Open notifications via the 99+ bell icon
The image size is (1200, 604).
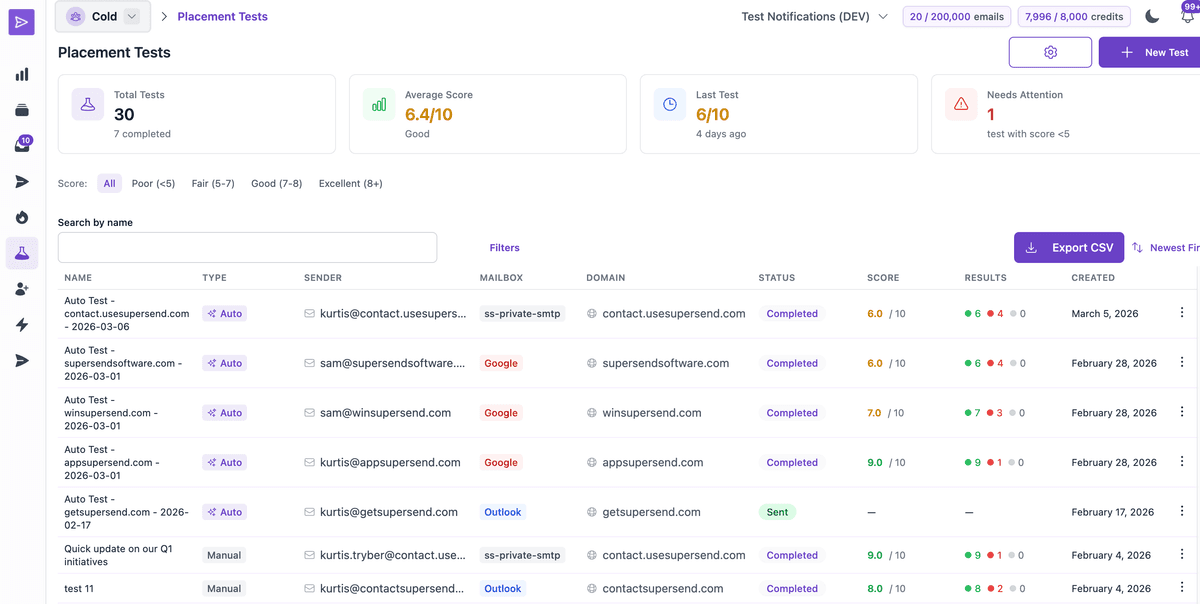pyautogui.click(x=1185, y=16)
